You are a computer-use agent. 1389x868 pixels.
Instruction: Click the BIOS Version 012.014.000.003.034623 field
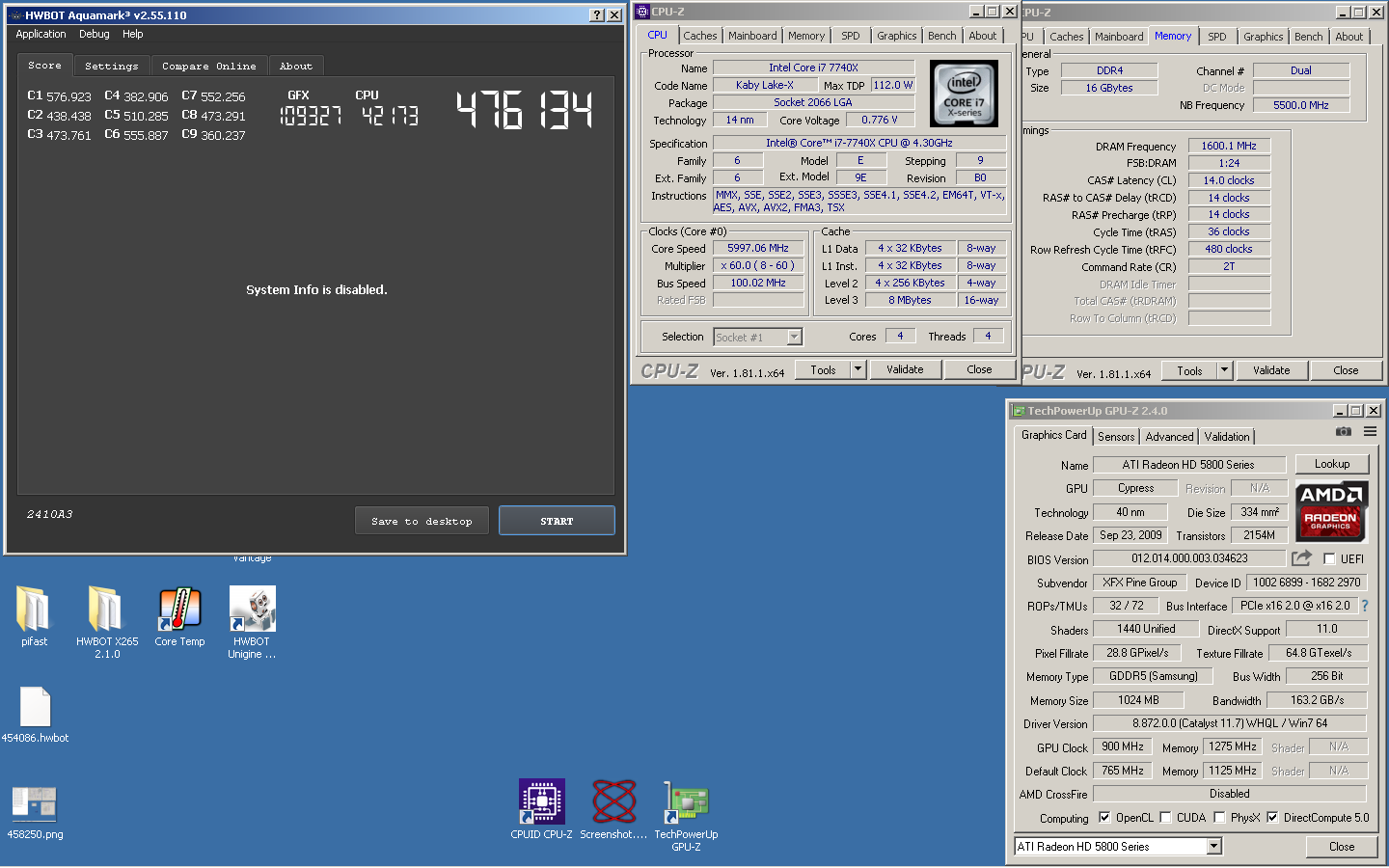(1189, 558)
